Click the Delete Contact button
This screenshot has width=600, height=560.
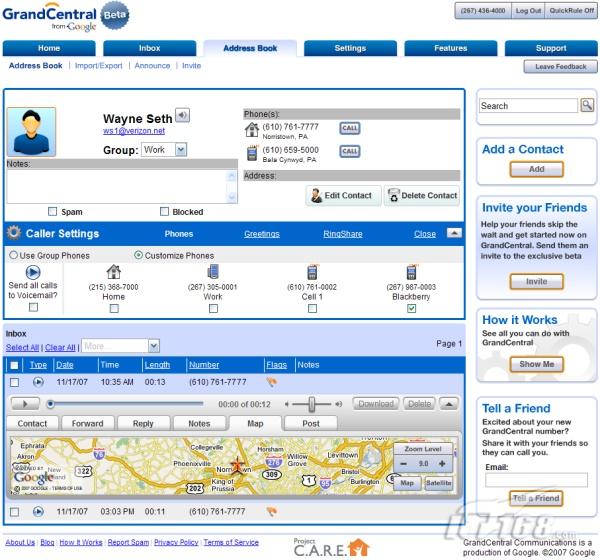[x=422, y=196]
